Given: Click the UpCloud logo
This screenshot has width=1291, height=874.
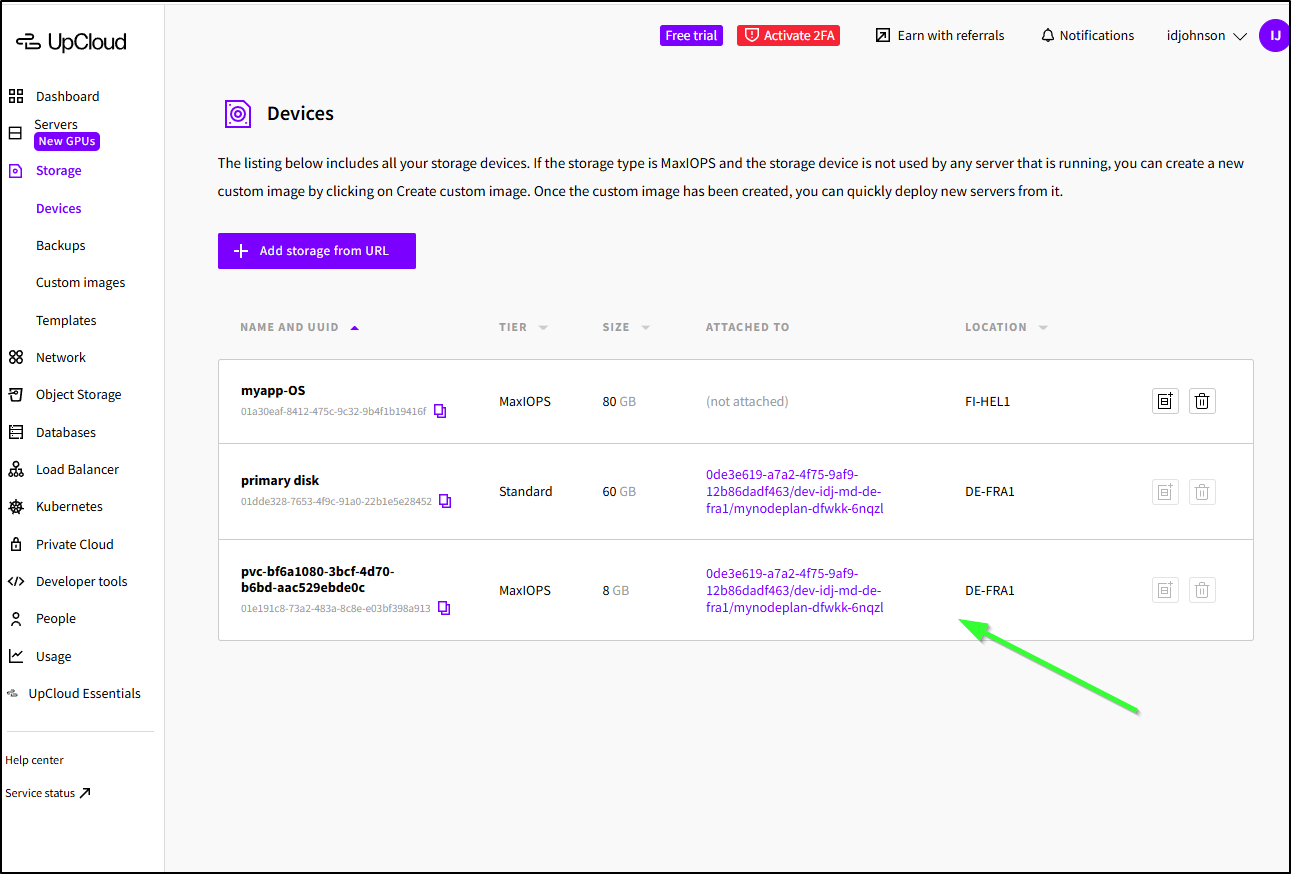Looking at the screenshot, I should [71, 42].
